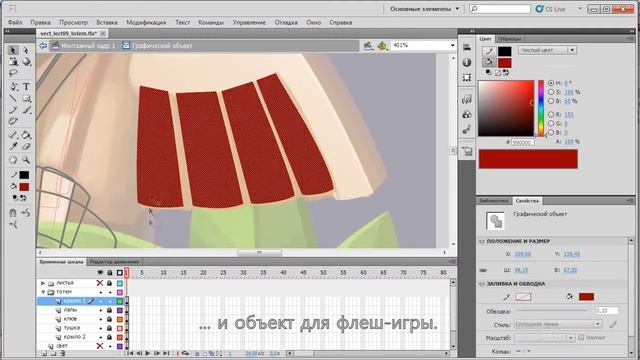Select the Deco tool

13,121
